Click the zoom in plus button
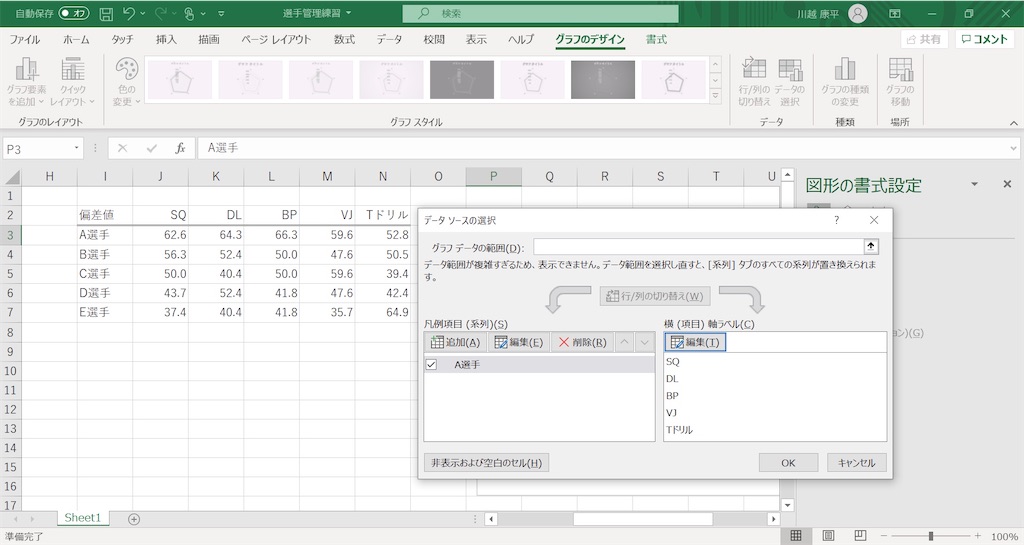The height and width of the screenshot is (545, 1024). pos(978,536)
